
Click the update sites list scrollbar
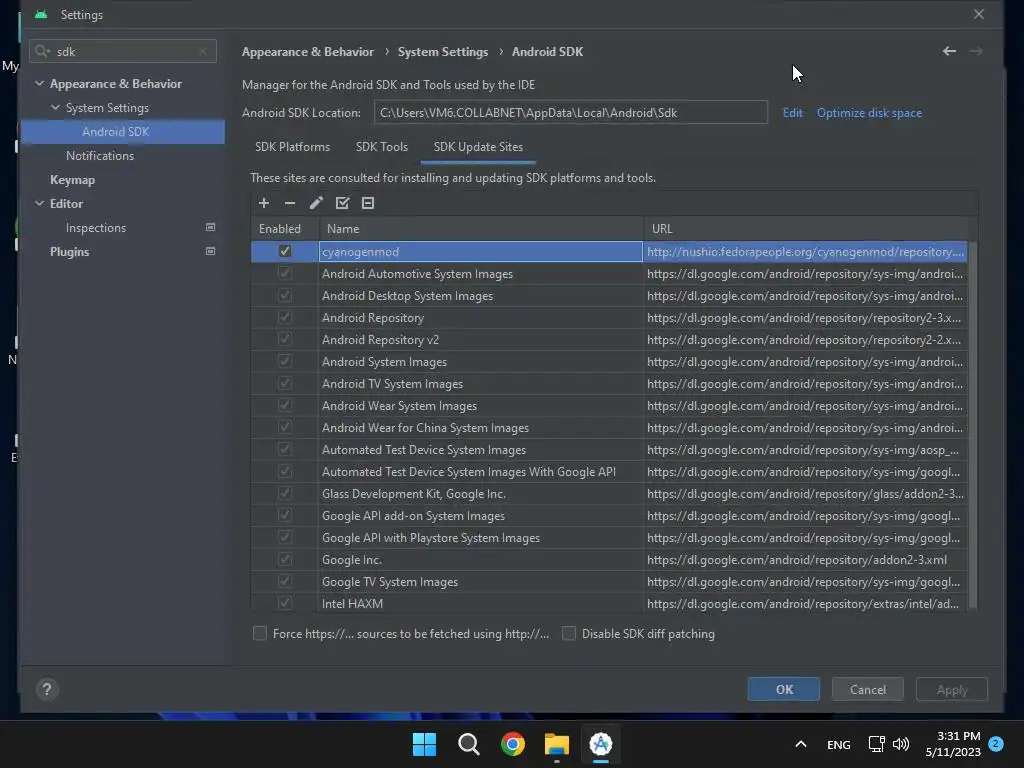click(x=973, y=424)
